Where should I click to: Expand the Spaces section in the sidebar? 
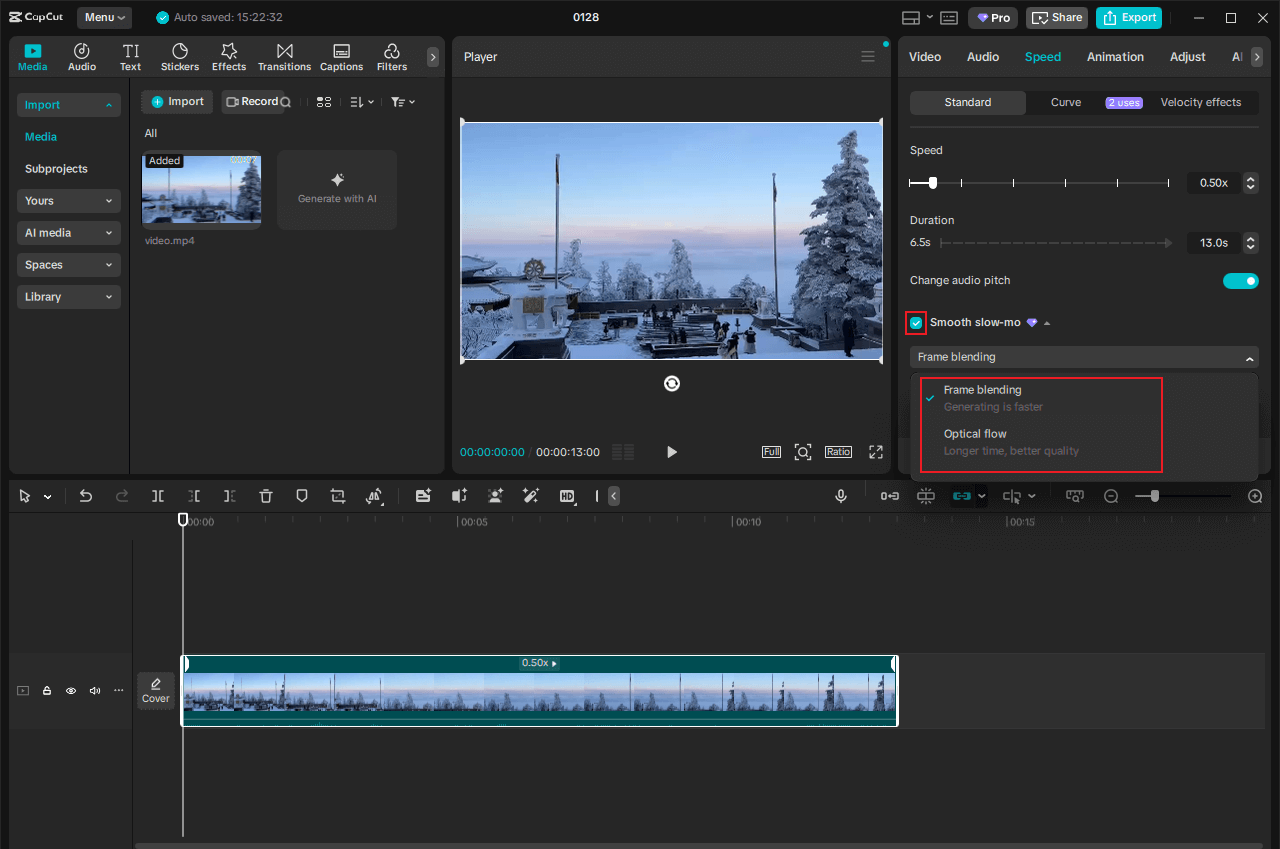[x=68, y=264]
